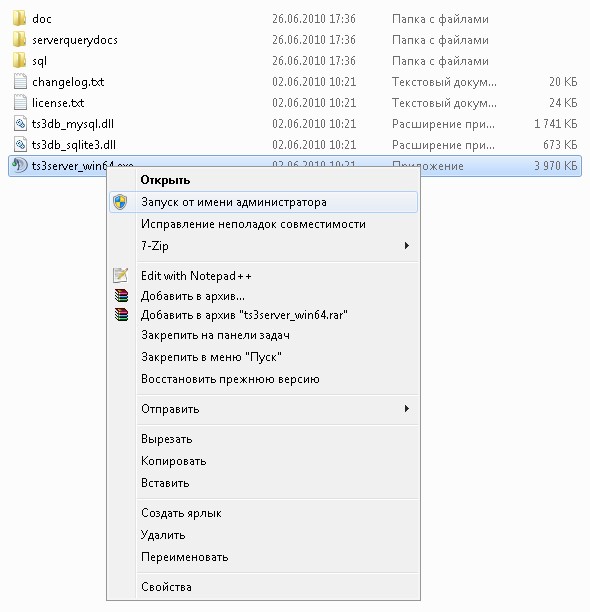Click WinRAR icon beside 'Добавить в архив...'
The width and height of the screenshot is (590, 612).
pyautogui.click(x=121, y=295)
